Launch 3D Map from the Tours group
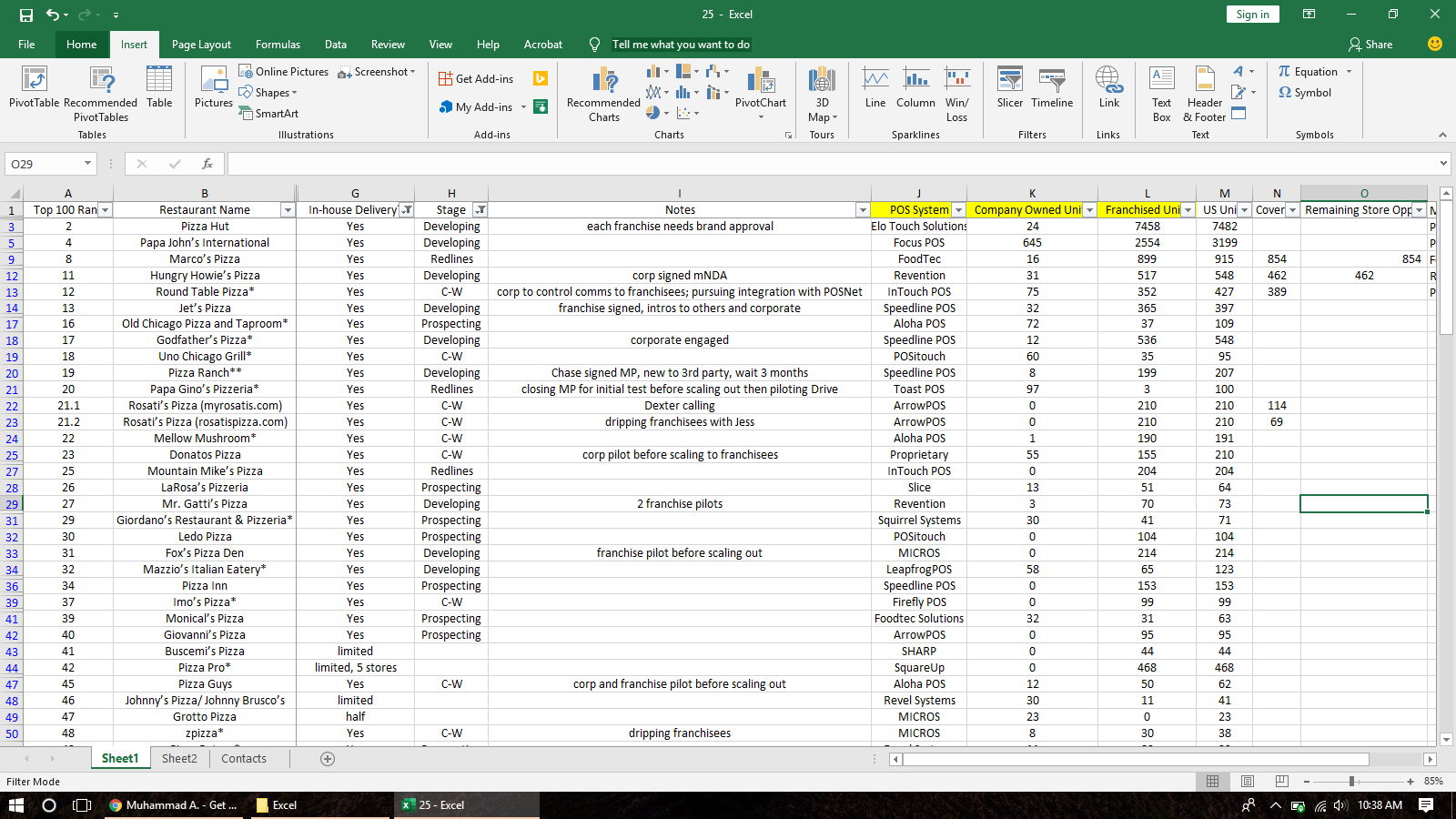 [x=820, y=91]
